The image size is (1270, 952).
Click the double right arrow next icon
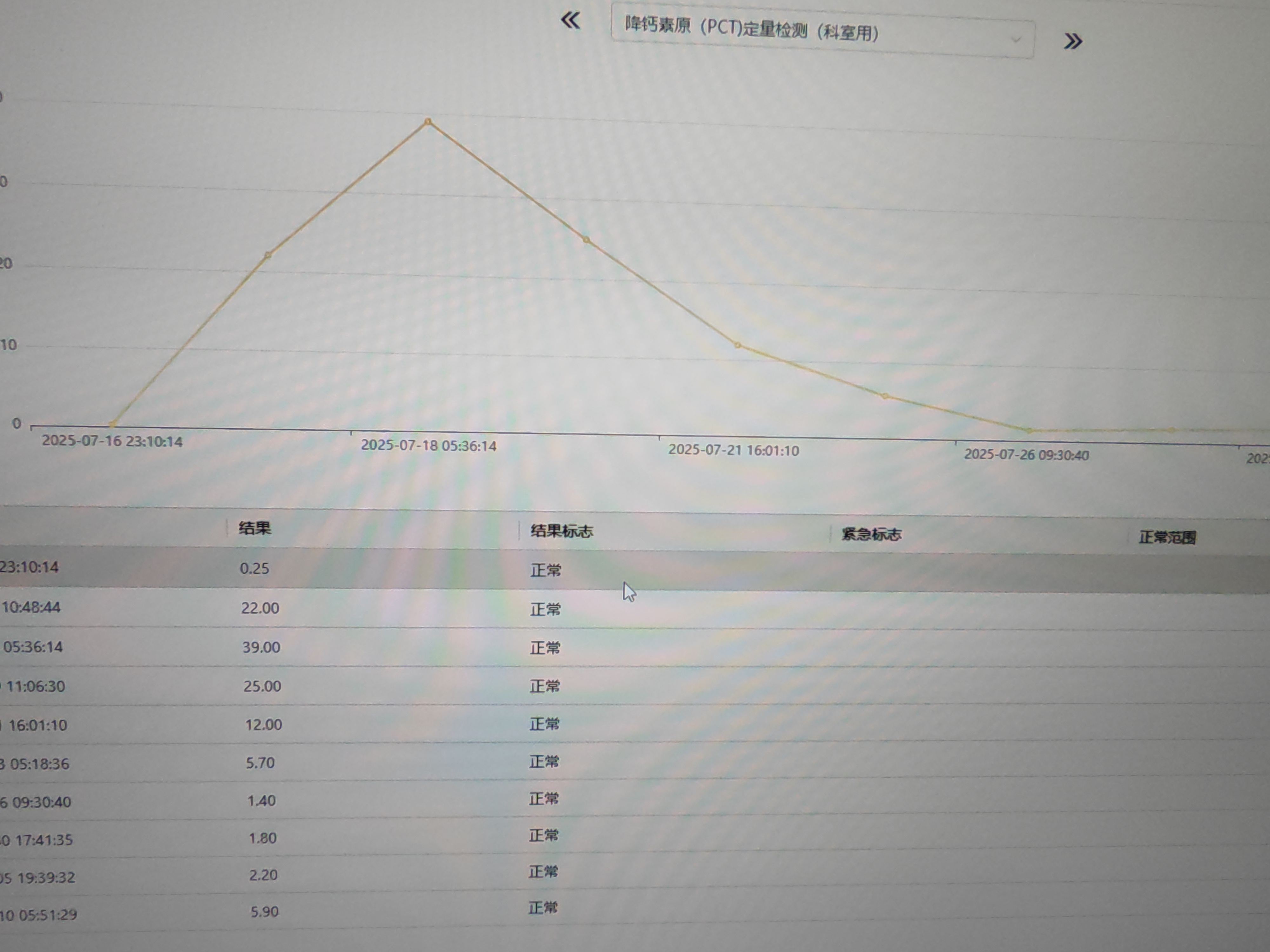pyautogui.click(x=1073, y=41)
